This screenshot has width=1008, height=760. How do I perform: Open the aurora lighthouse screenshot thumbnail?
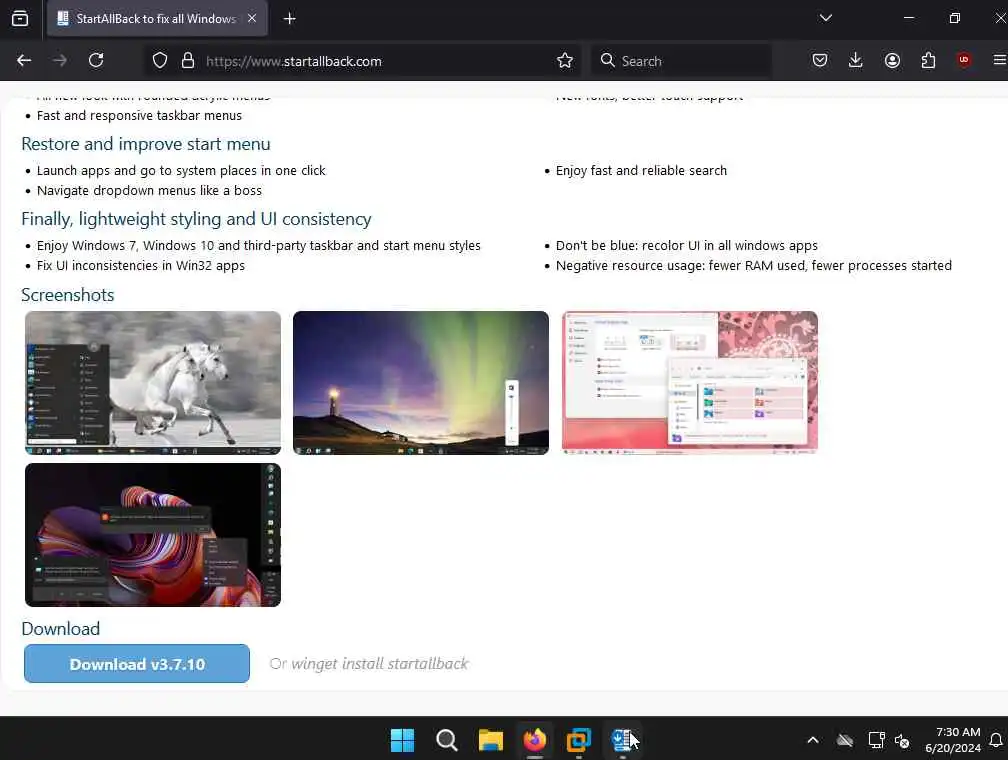coord(421,383)
